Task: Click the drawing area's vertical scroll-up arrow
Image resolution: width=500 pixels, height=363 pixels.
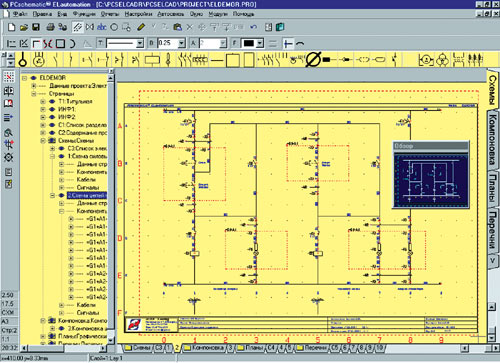Action: click(x=492, y=306)
